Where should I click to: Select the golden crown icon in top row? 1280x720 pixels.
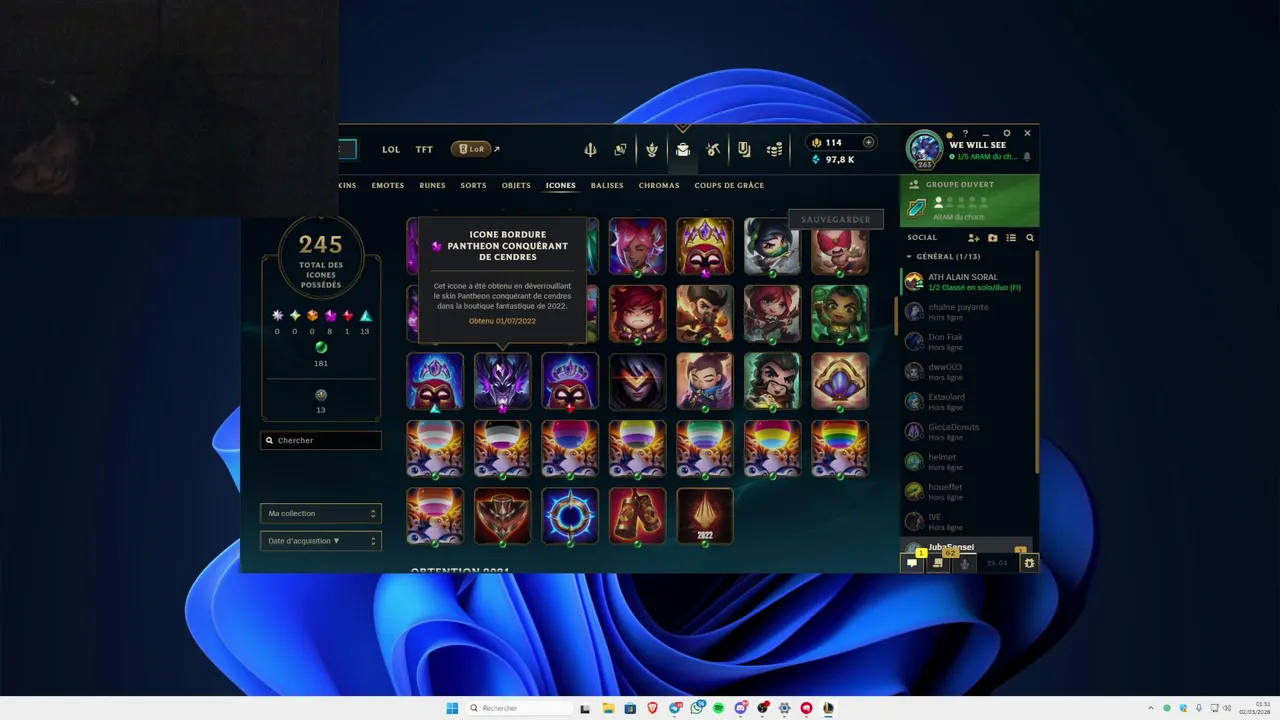click(705, 246)
